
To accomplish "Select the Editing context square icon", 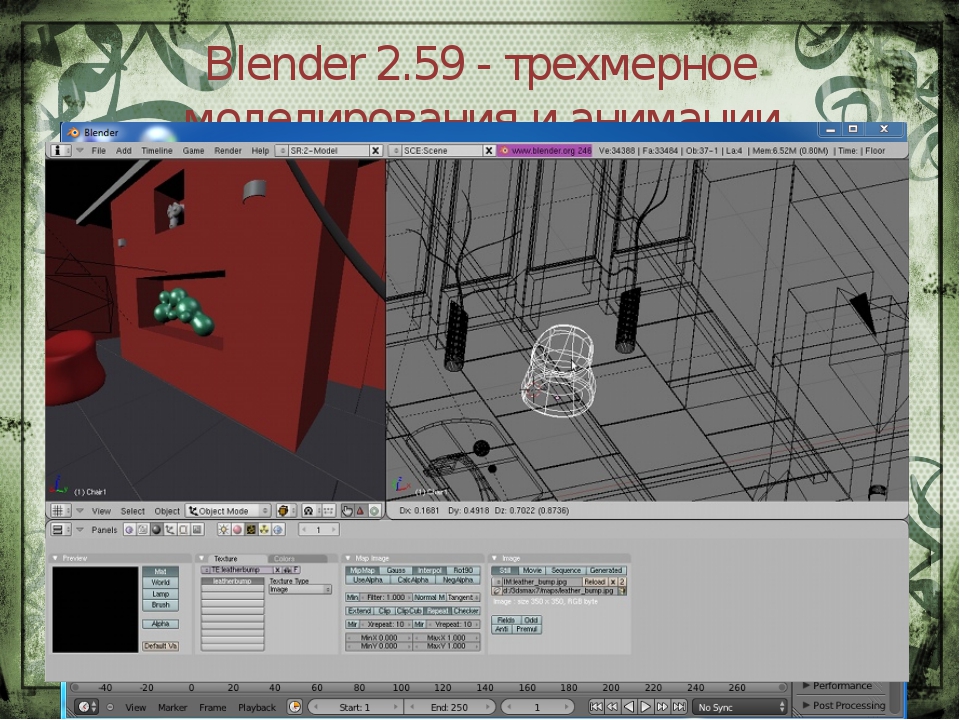I will (183, 530).
